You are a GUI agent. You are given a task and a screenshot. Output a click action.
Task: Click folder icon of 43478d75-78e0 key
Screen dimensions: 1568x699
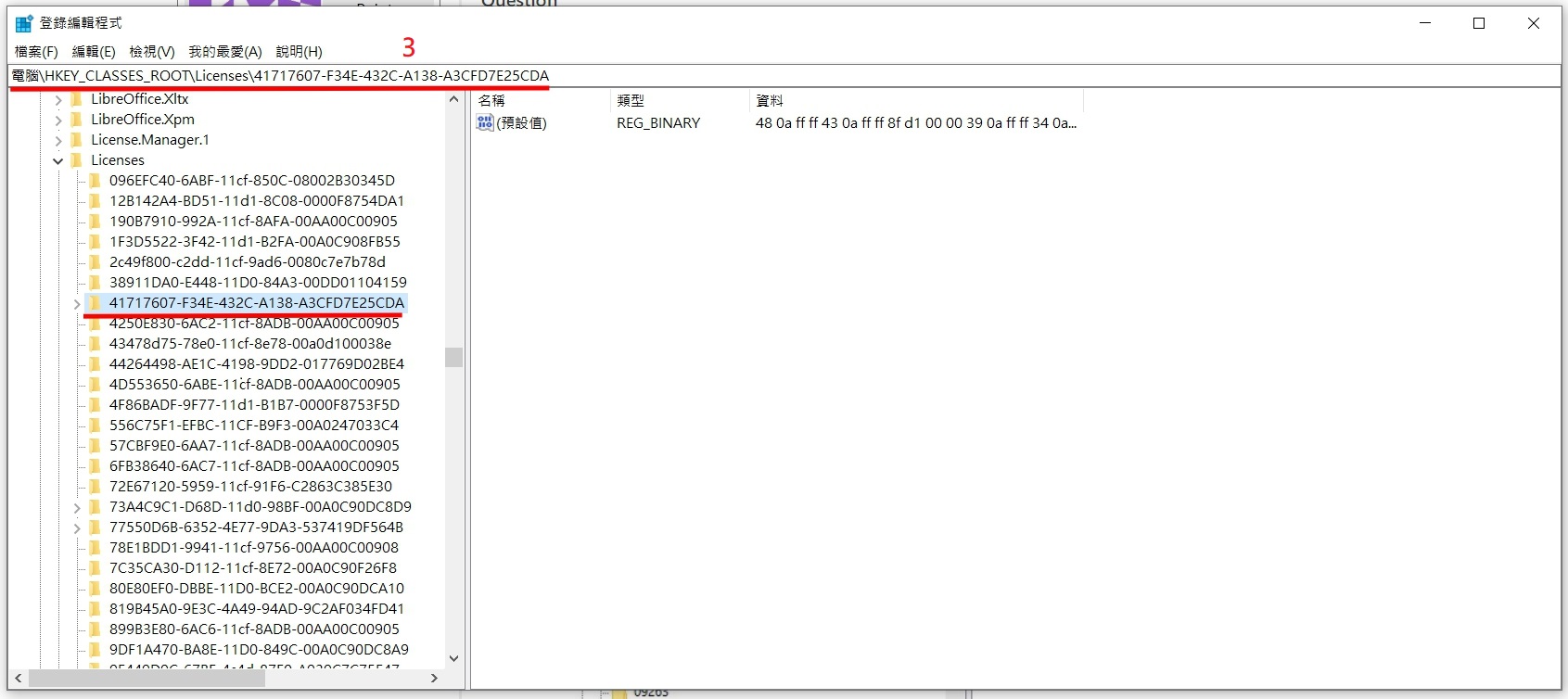(x=95, y=344)
